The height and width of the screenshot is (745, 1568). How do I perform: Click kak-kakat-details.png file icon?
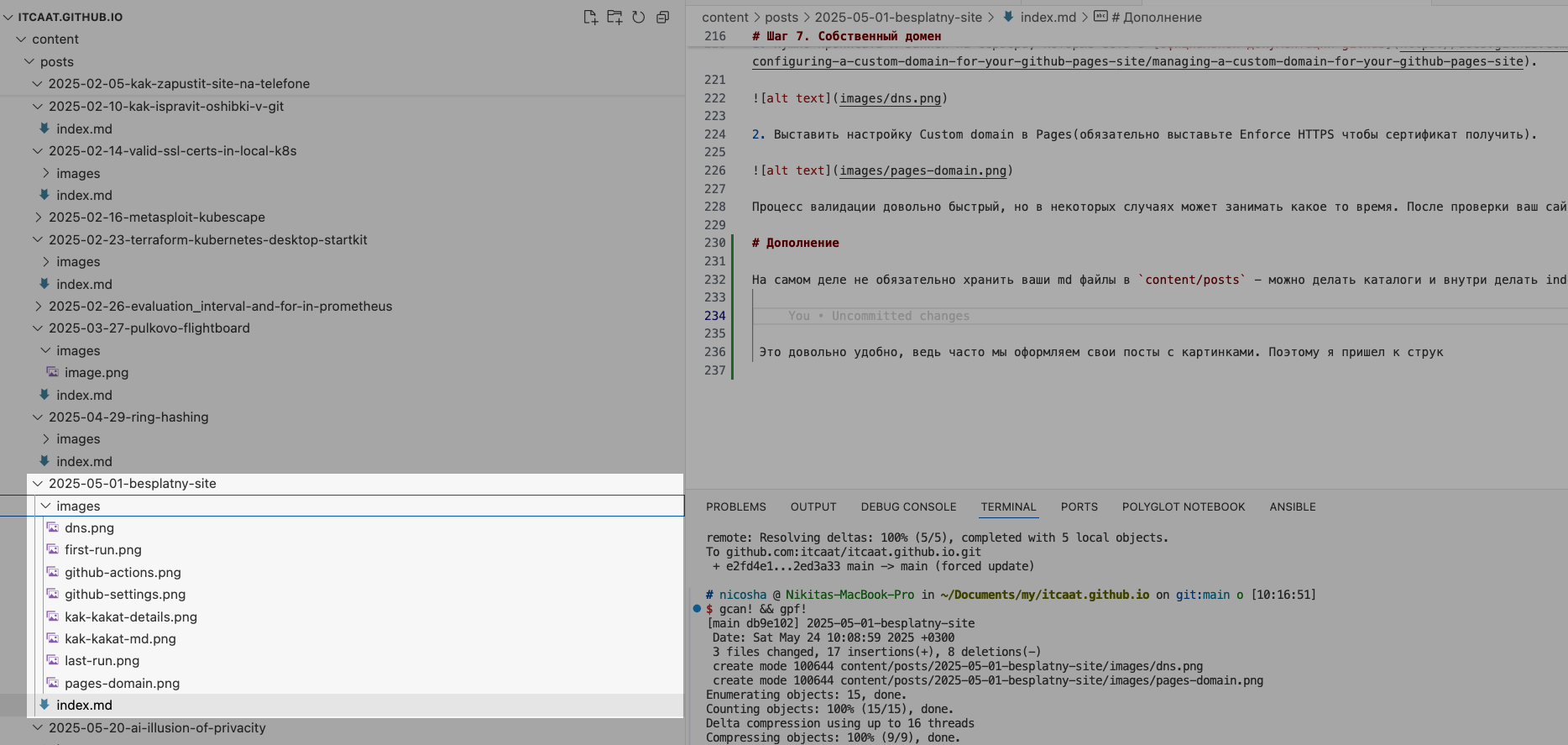point(52,616)
